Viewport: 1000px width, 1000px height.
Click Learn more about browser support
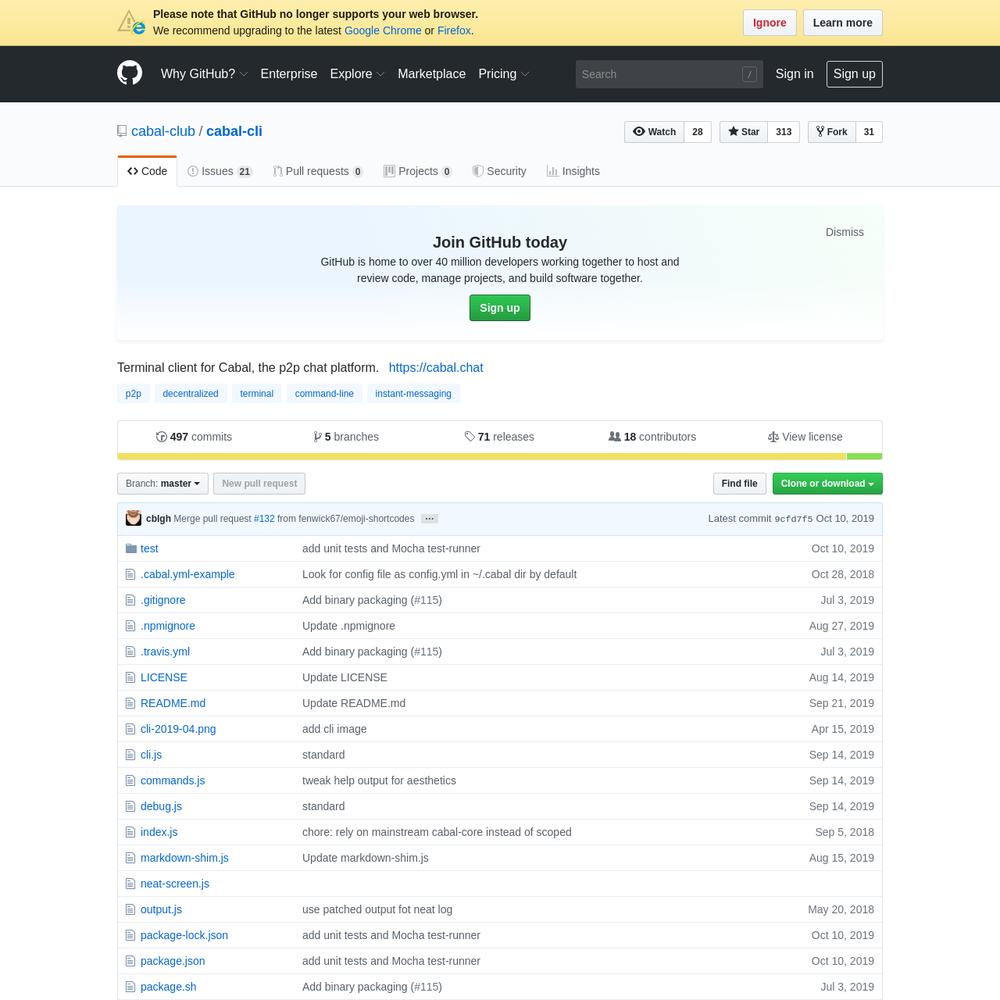[842, 23]
